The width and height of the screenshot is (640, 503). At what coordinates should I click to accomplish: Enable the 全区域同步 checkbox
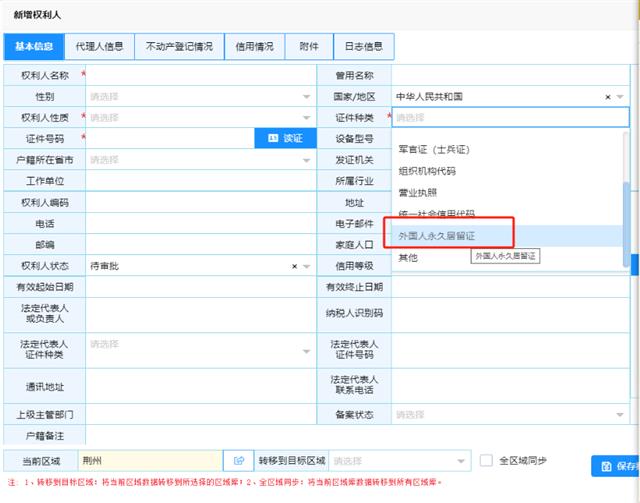point(486,460)
